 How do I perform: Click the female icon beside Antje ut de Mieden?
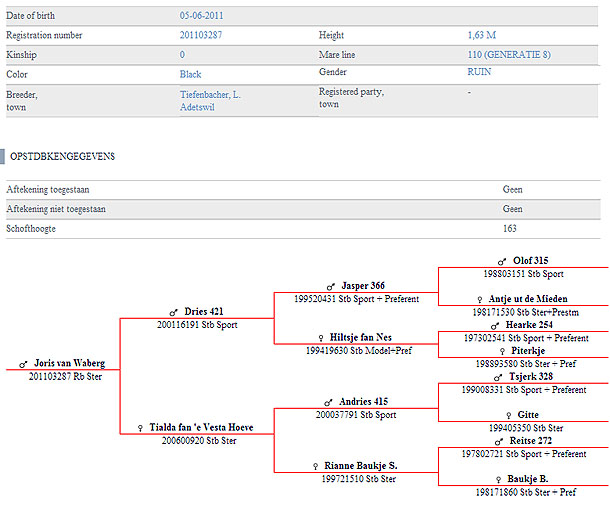pyautogui.click(x=480, y=299)
